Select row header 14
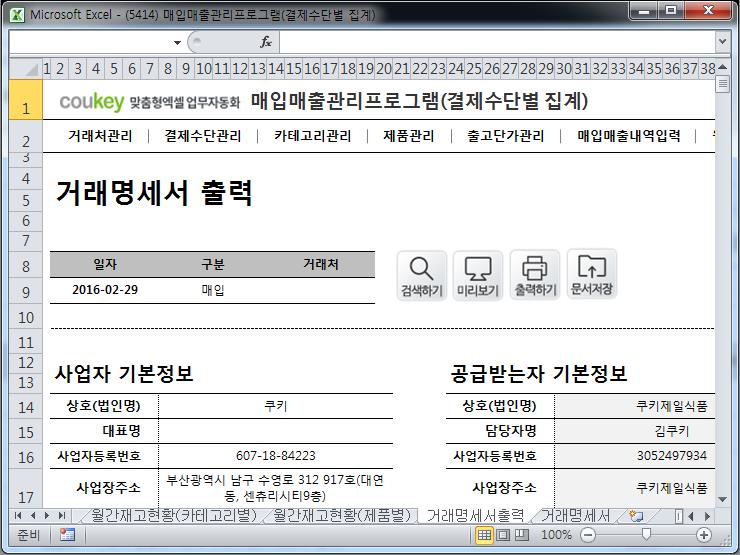The width and height of the screenshot is (740, 555). 26,407
